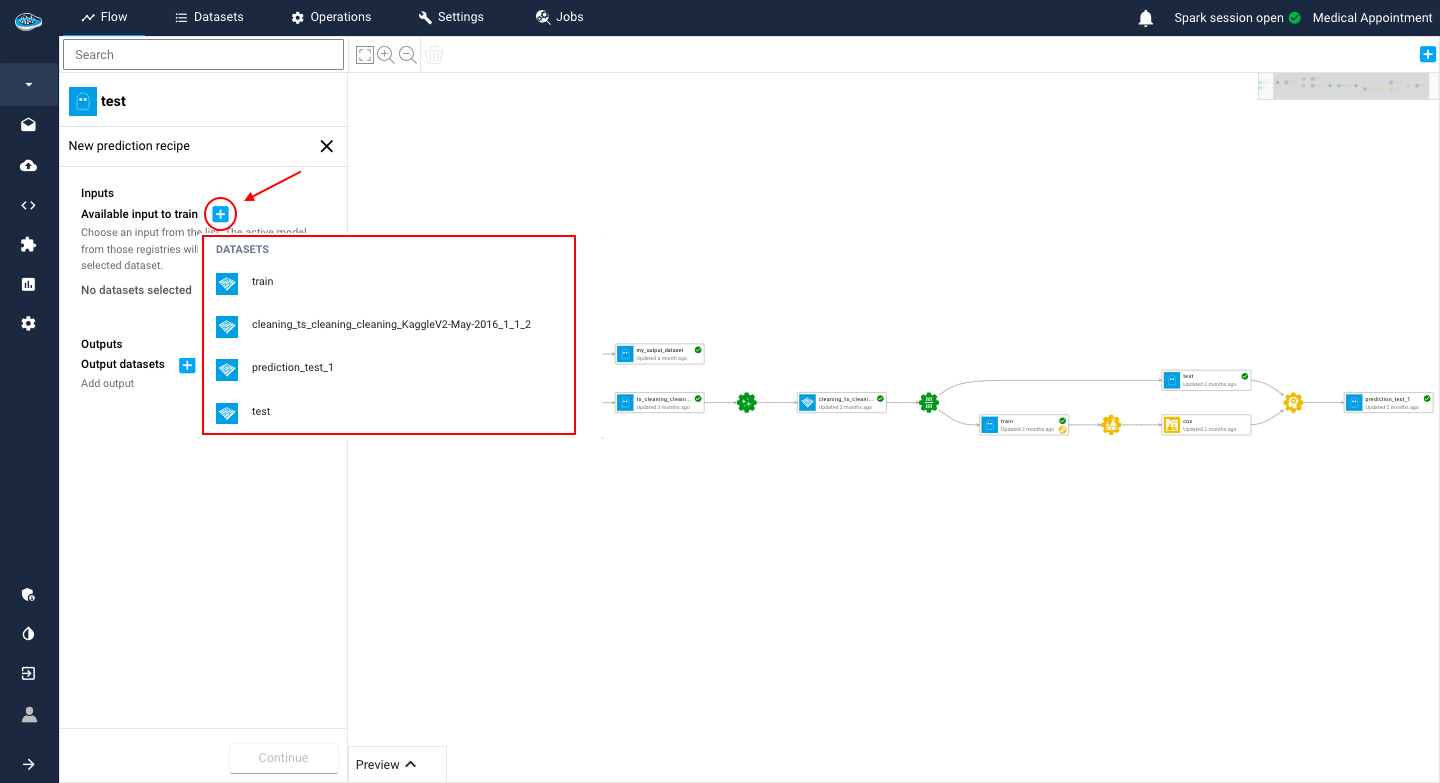
Task: Select the train dataset from list
Action: pyautogui.click(x=262, y=282)
